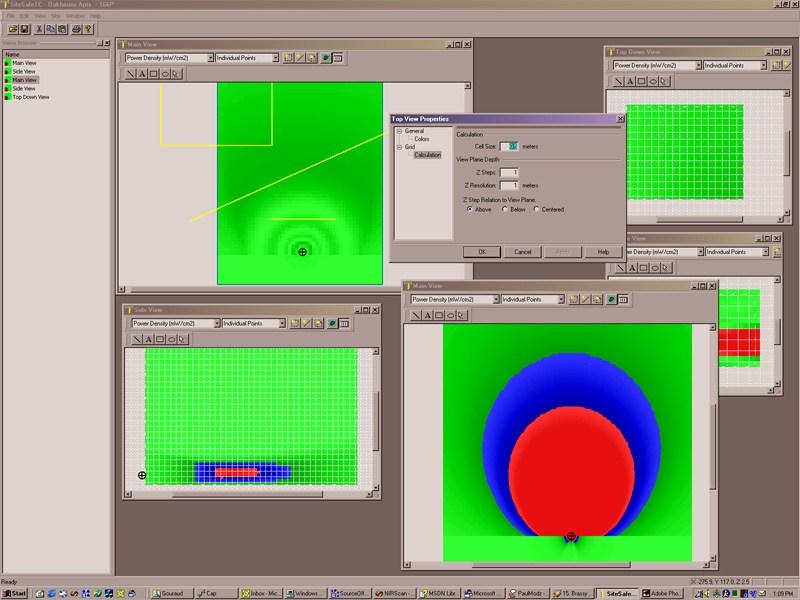Select Line tool in Top Down View window

pyautogui.click(x=618, y=81)
